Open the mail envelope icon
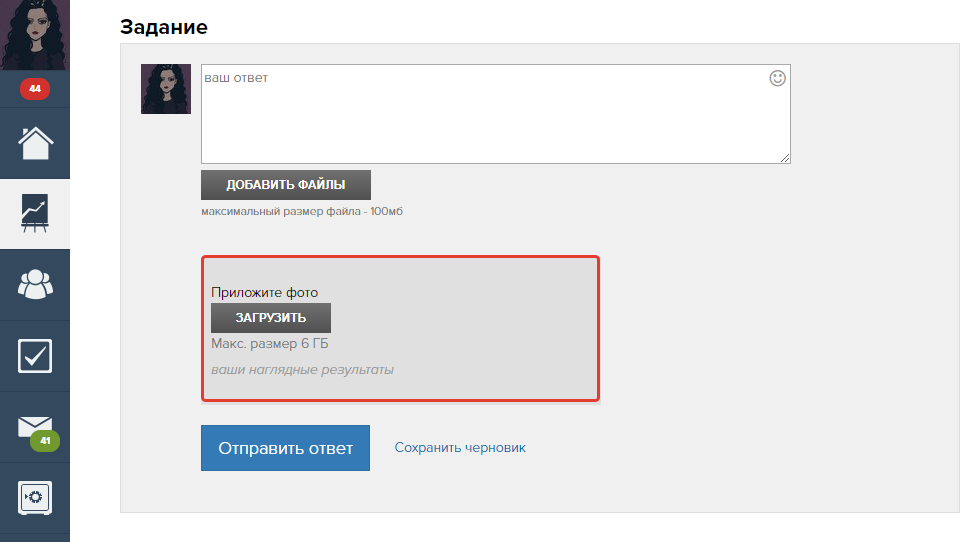The height and width of the screenshot is (542, 980). (x=33, y=427)
